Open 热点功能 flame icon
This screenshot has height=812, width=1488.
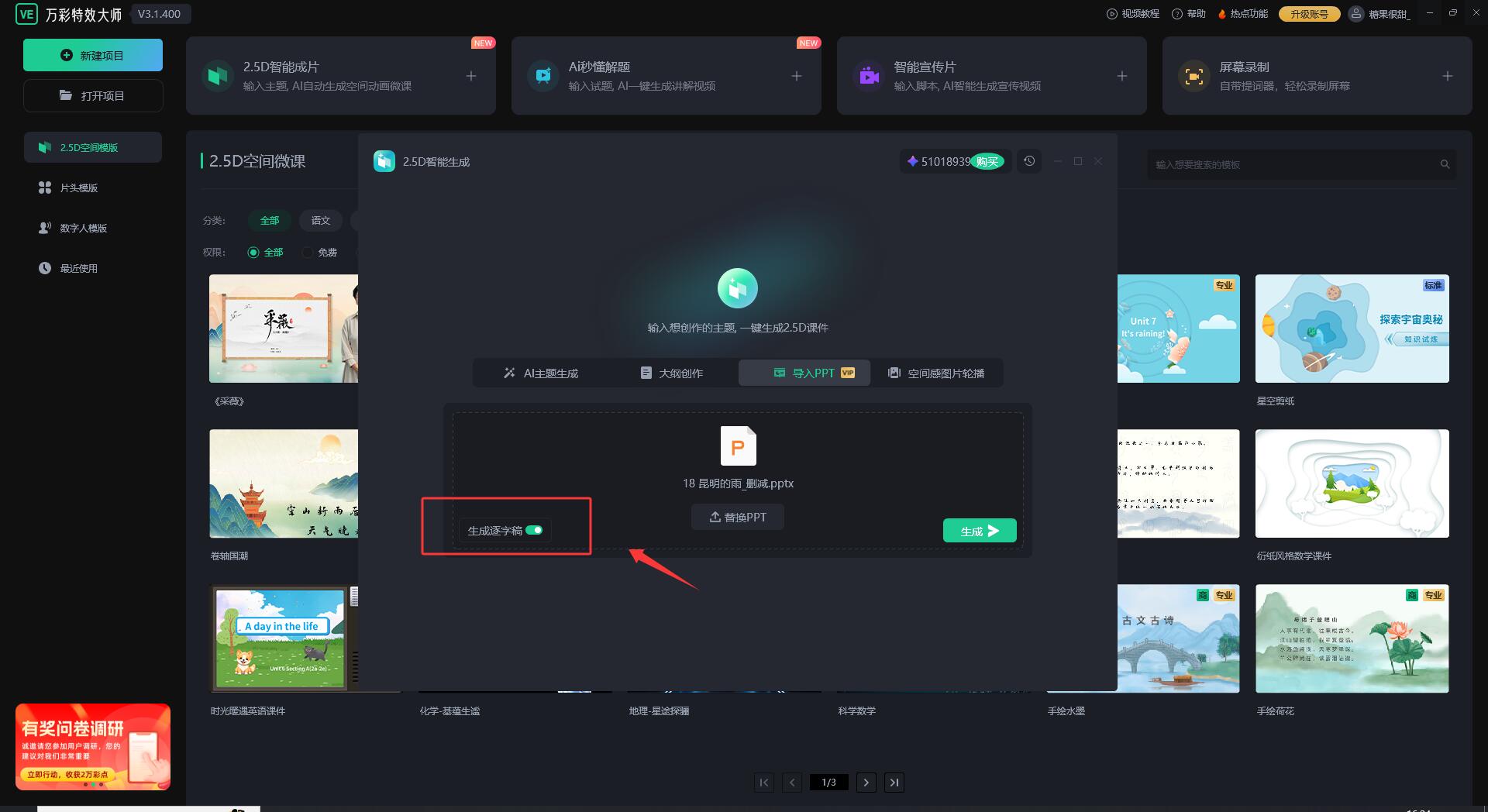[1222, 14]
